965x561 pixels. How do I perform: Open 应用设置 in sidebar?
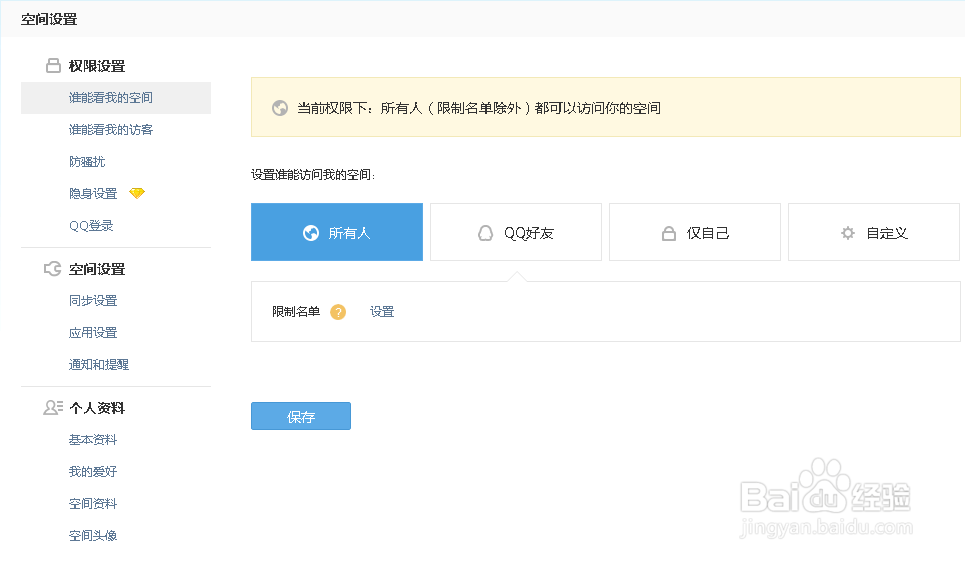pyautogui.click(x=93, y=333)
